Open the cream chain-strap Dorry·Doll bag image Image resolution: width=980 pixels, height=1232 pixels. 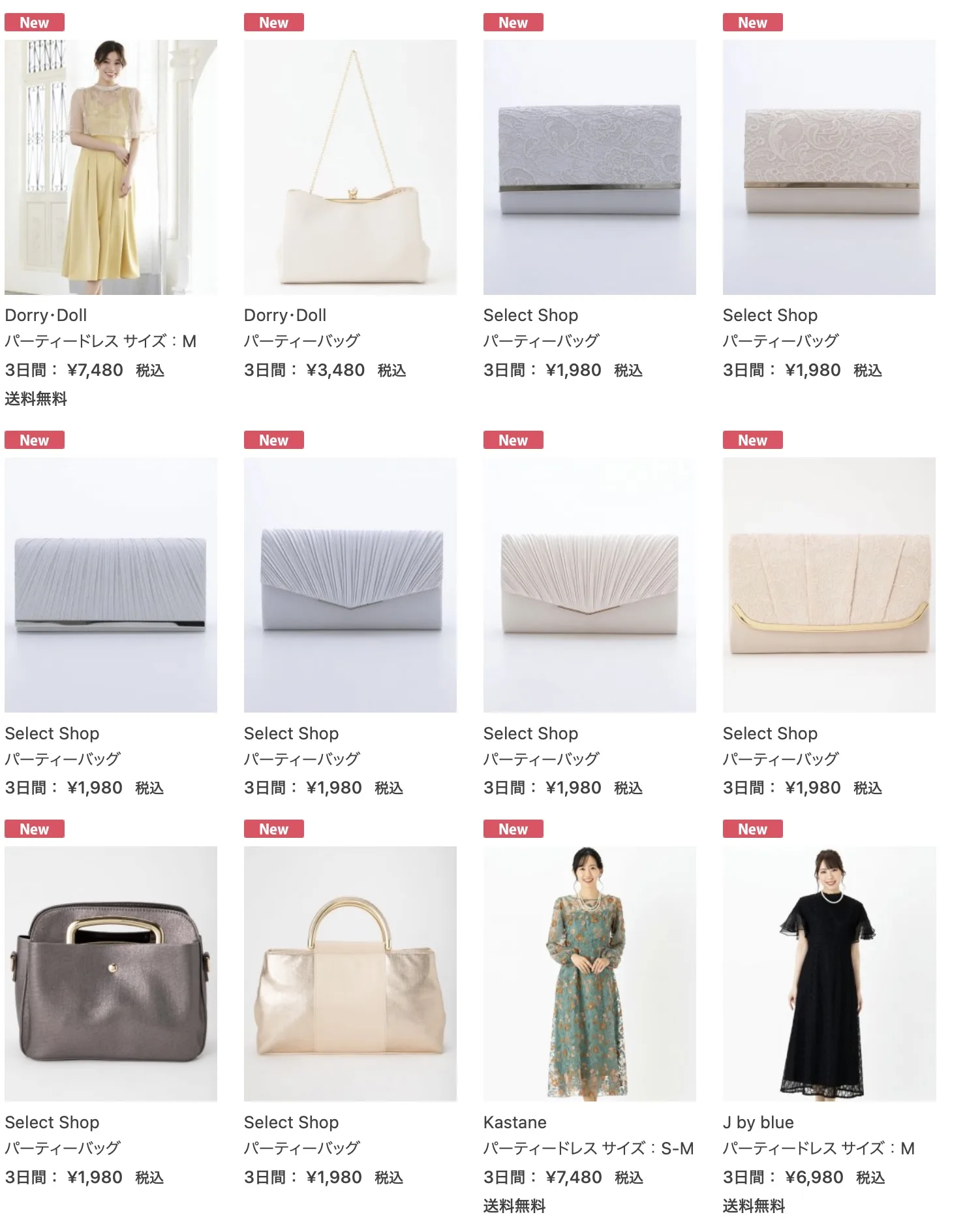350,167
